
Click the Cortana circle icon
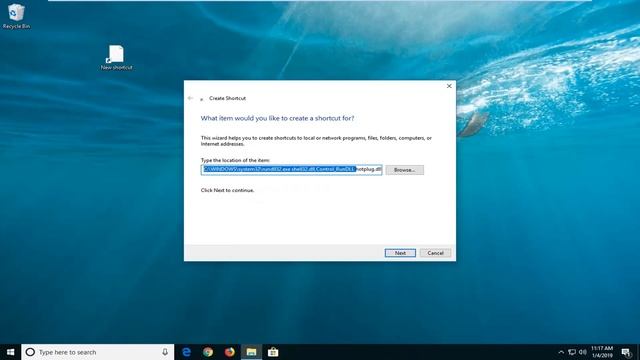click(x=30, y=352)
